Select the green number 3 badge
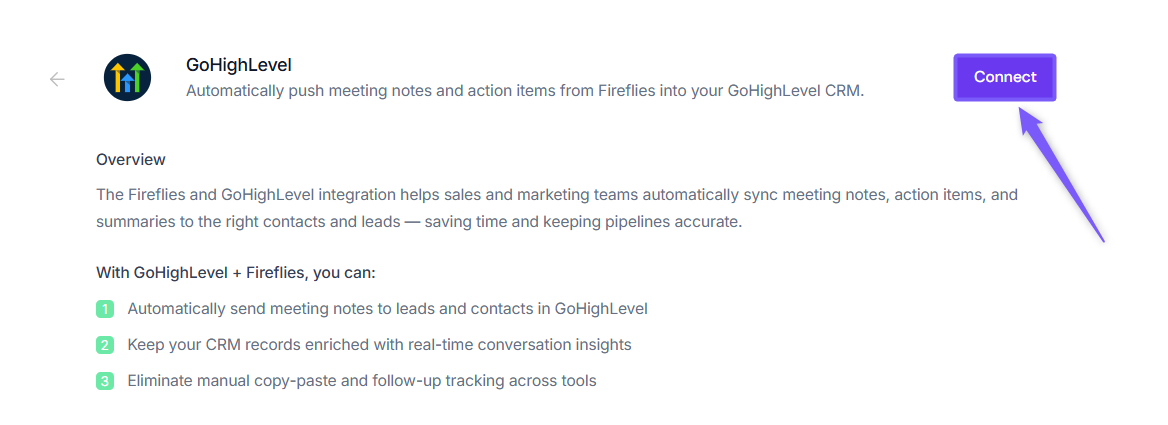1168x425 pixels. pyautogui.click(x=105, y=381)
